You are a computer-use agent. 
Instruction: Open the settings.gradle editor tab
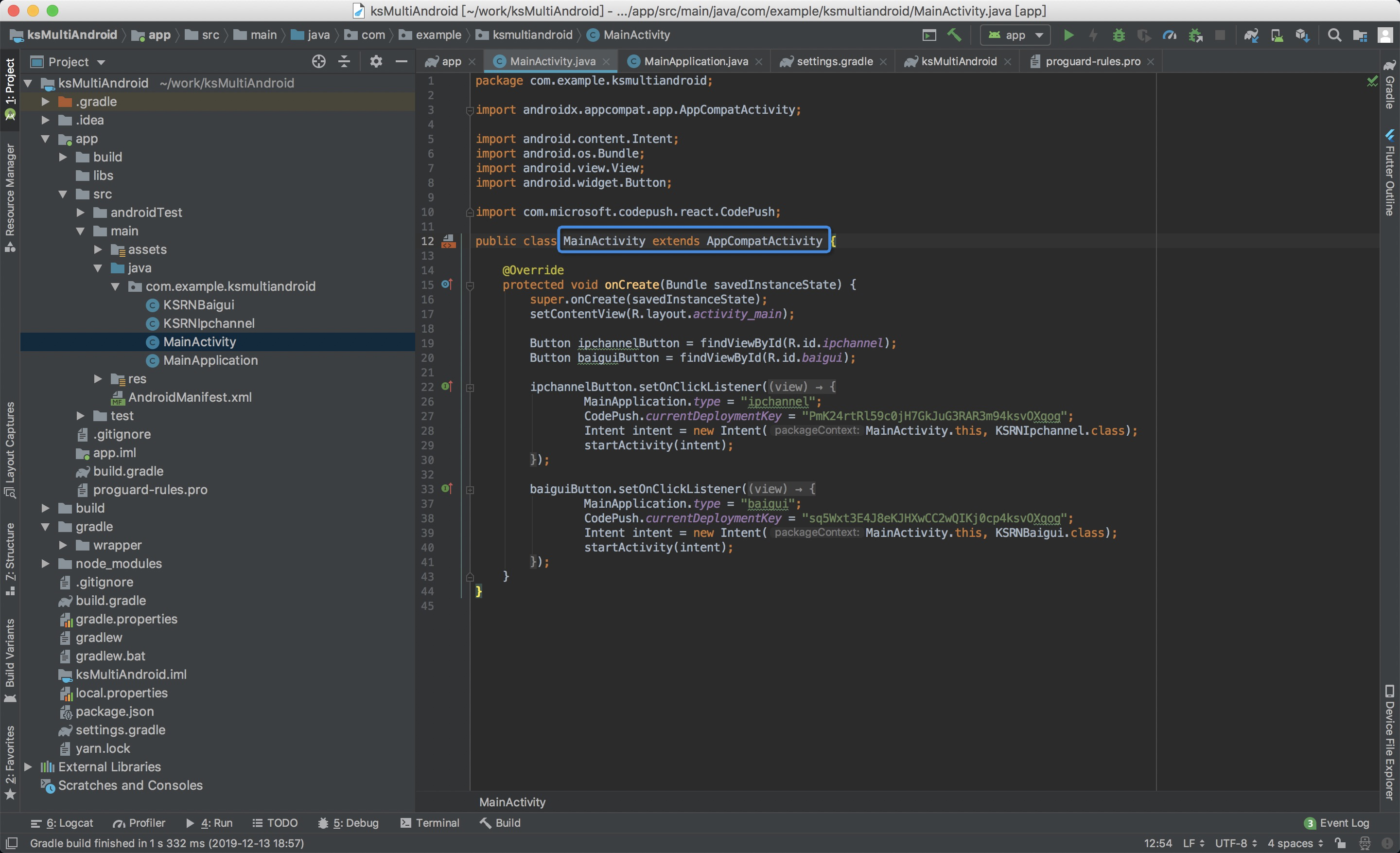tap(834, 61)
